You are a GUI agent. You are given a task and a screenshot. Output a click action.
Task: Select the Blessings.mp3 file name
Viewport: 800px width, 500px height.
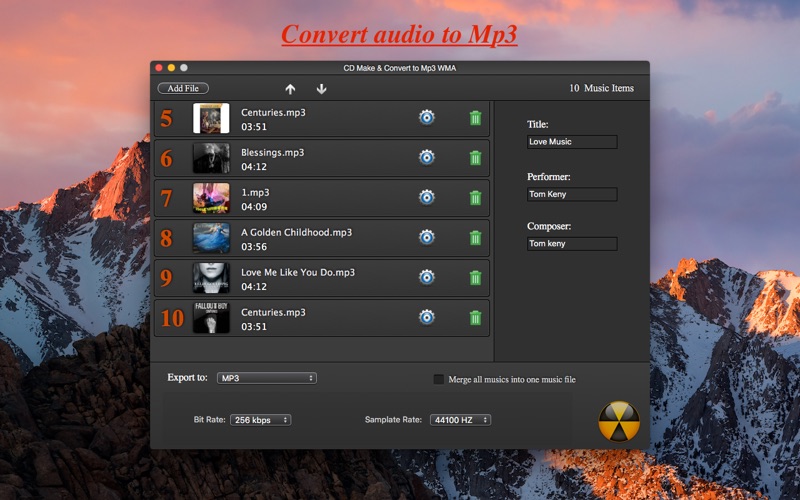(272, 153)
